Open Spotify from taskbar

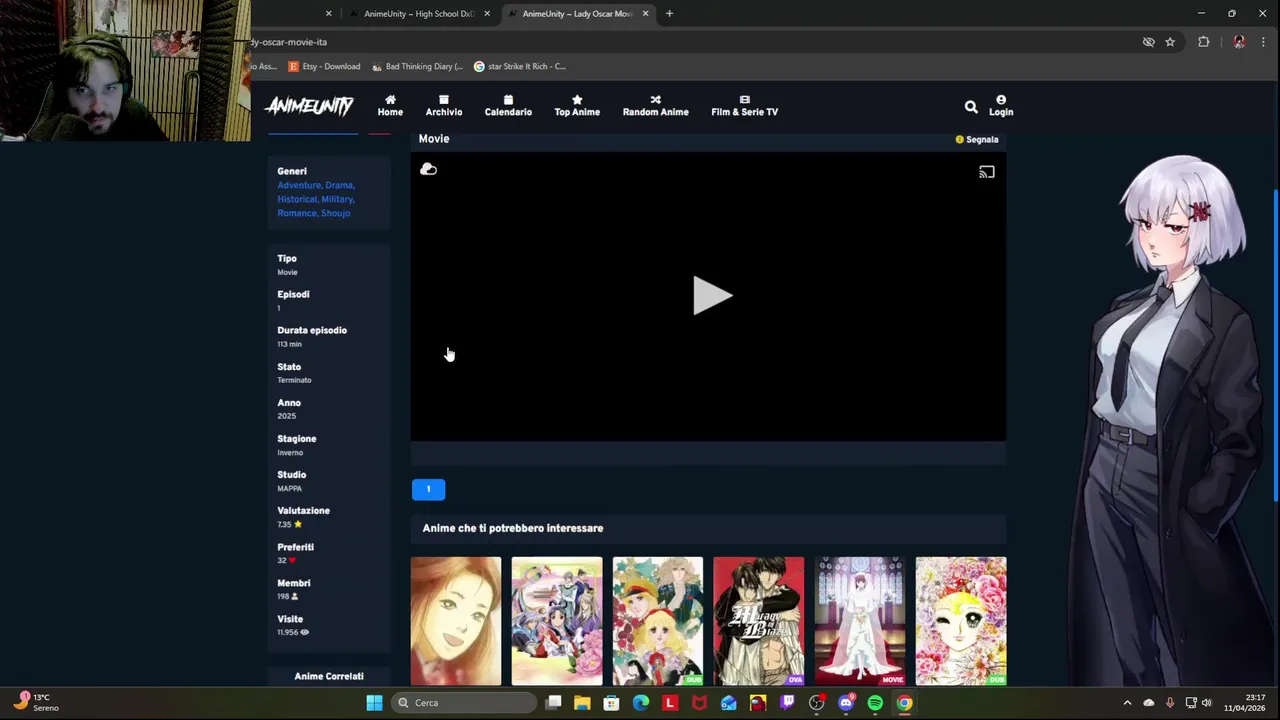(x=875, y=703)
